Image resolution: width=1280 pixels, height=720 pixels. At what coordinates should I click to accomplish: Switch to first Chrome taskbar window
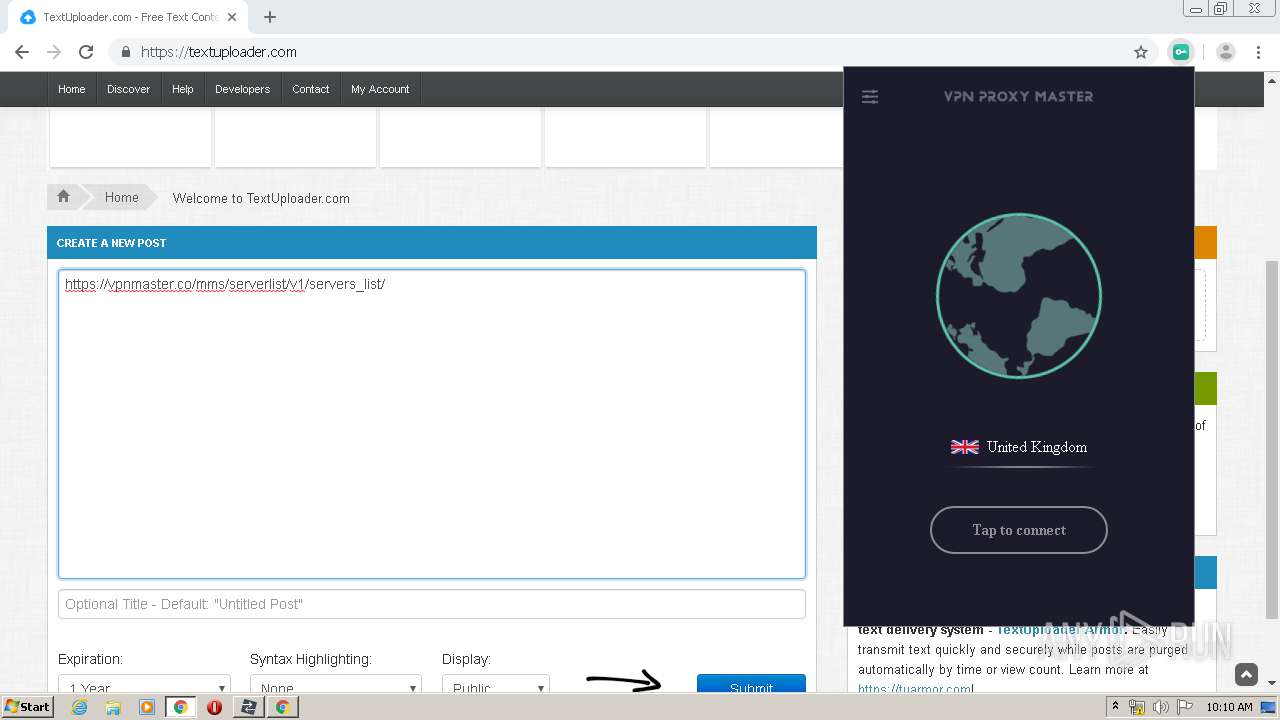181,707
